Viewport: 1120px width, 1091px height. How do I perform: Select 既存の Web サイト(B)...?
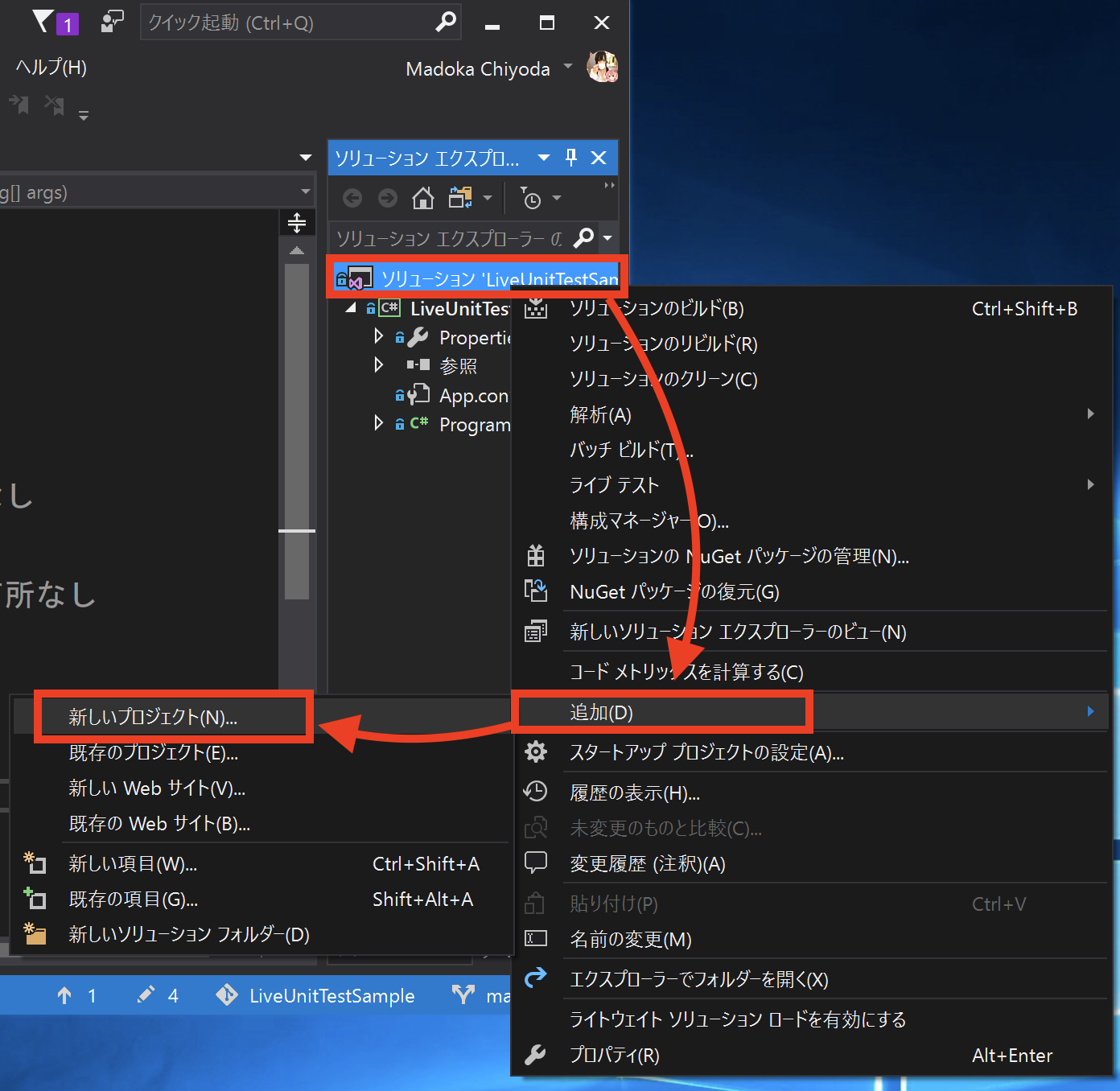(x=261, y=823)
